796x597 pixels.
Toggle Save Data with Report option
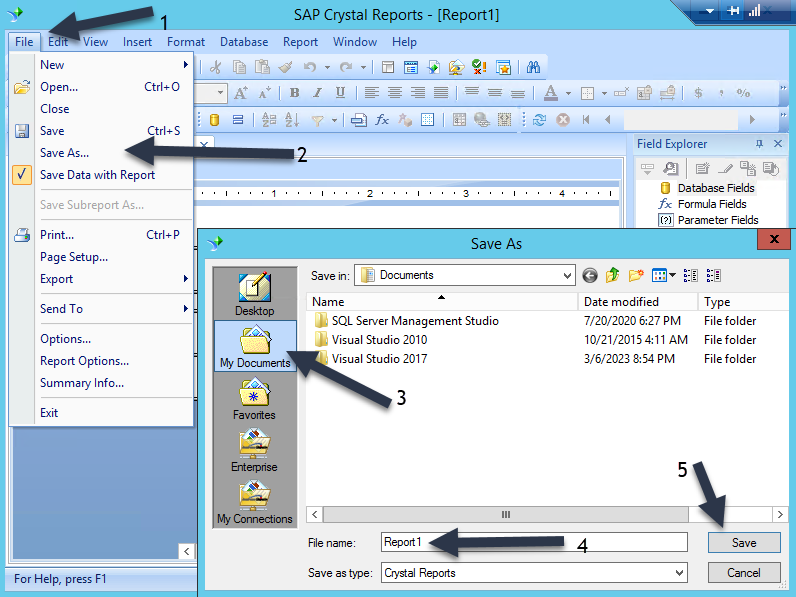[x=97, y=175]
